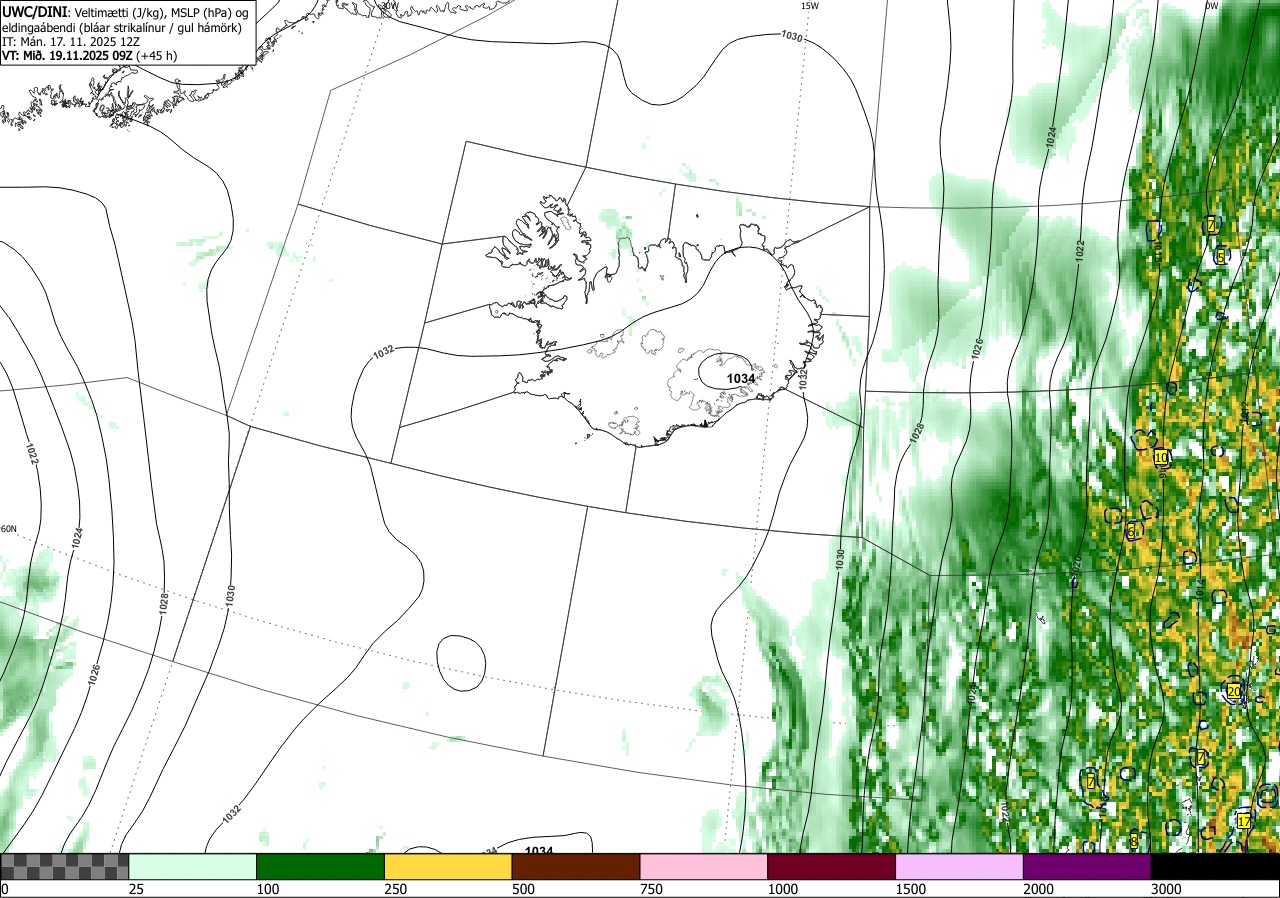Click the bold 1034 pressure label over Iceland

click(x=741, y=378)
